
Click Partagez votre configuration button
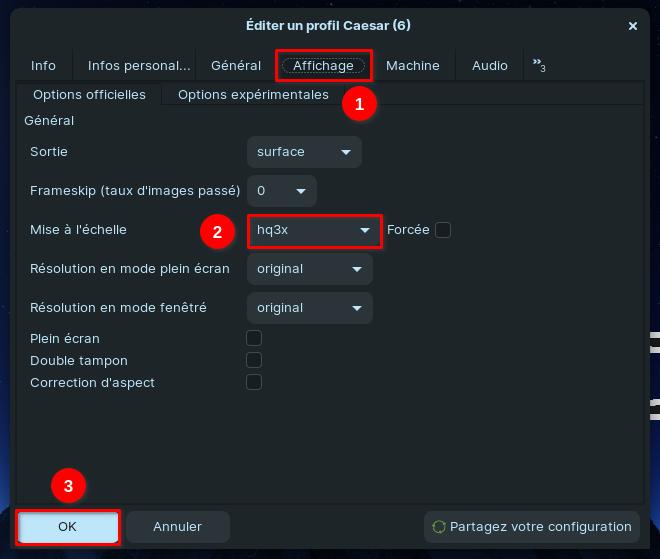pos(532,527)
